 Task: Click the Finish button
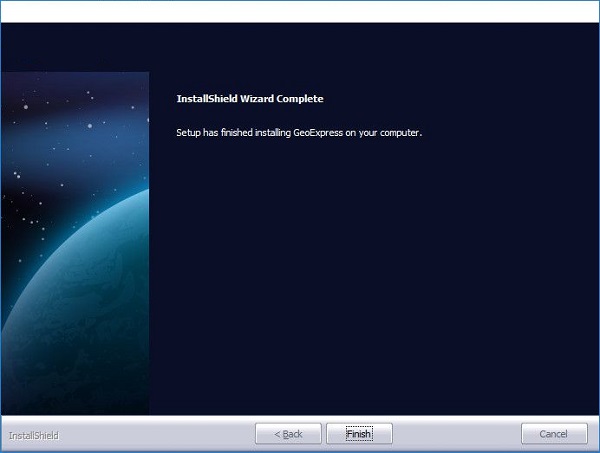[x=359, y=433]
